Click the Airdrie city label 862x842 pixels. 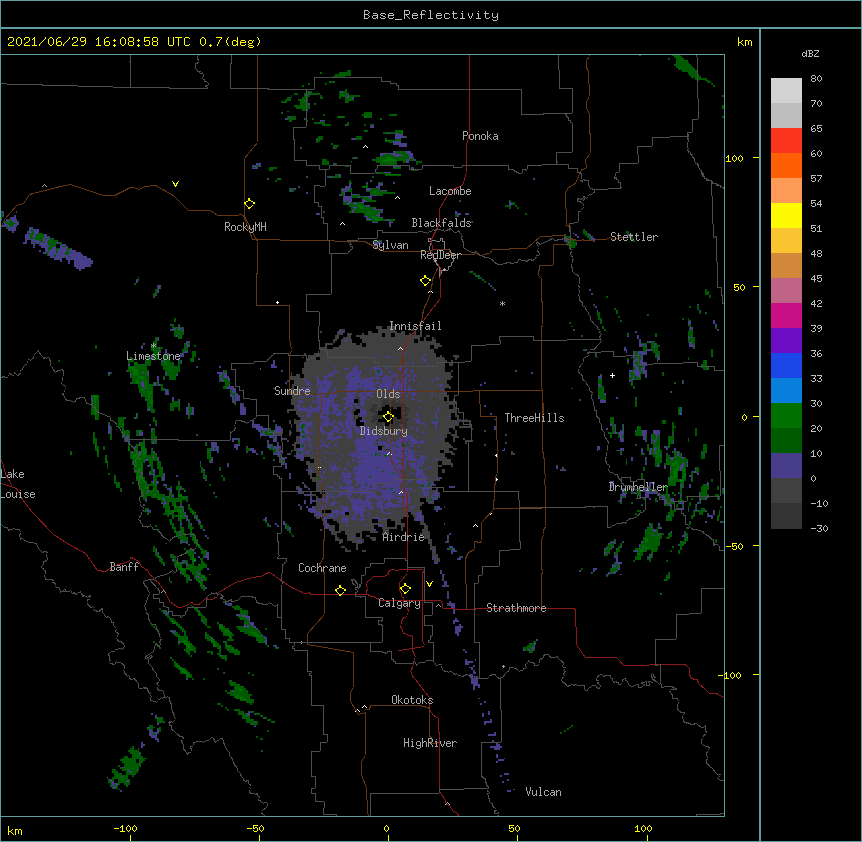[404, 537]
